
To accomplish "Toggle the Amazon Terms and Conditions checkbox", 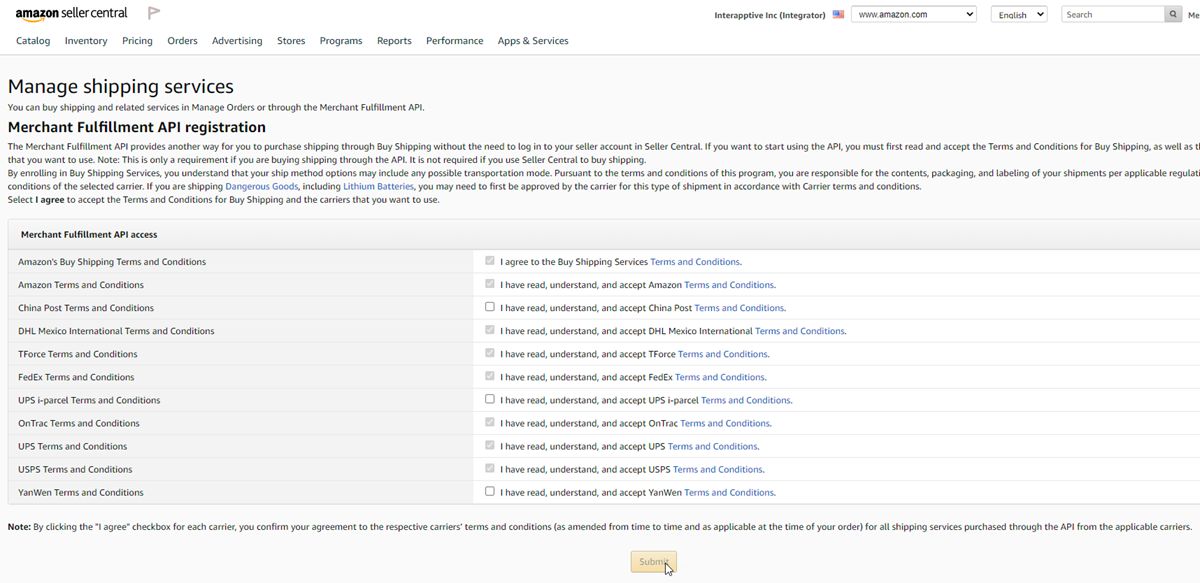I will click(490, 284).
